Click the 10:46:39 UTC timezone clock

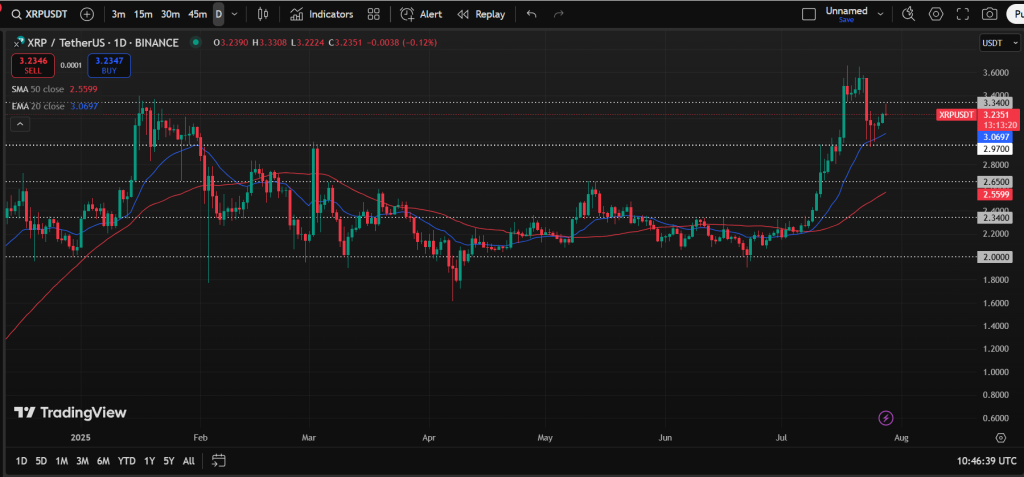(987, 461)
